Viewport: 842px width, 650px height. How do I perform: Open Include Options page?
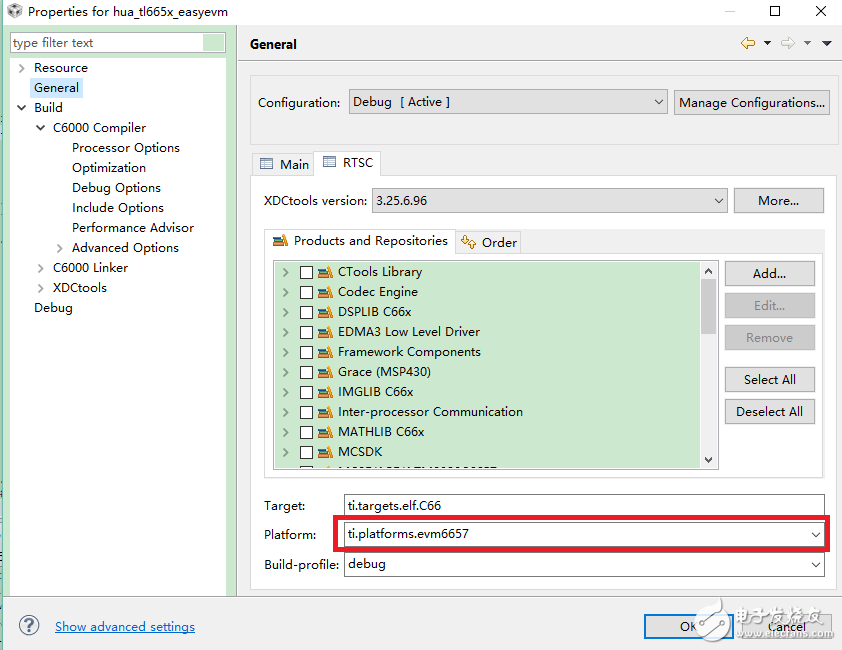click(x=118, y=207)
